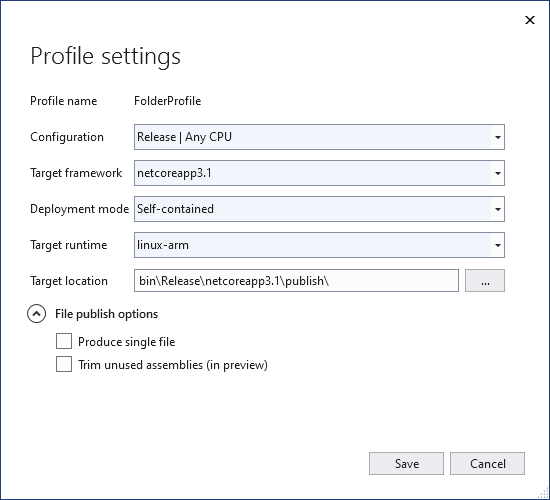This screenshot has height=500, width=550.
Task: Click the resize grip at dialog corner
Action: pos(542,493)
